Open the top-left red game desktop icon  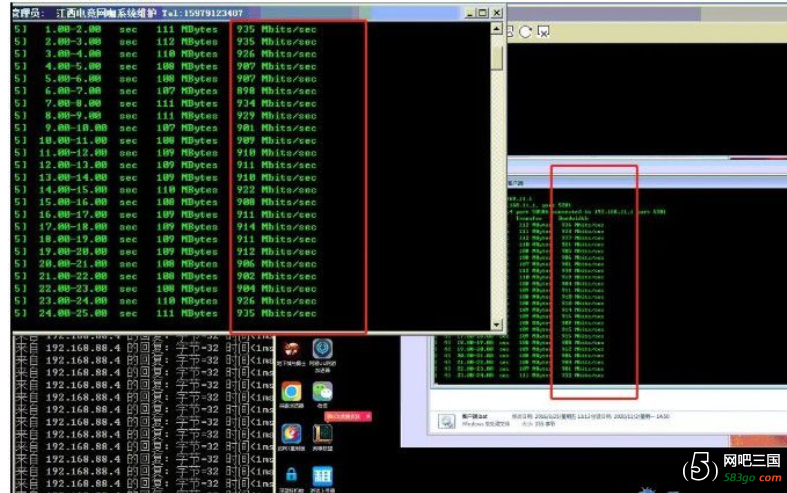(292, 349)
